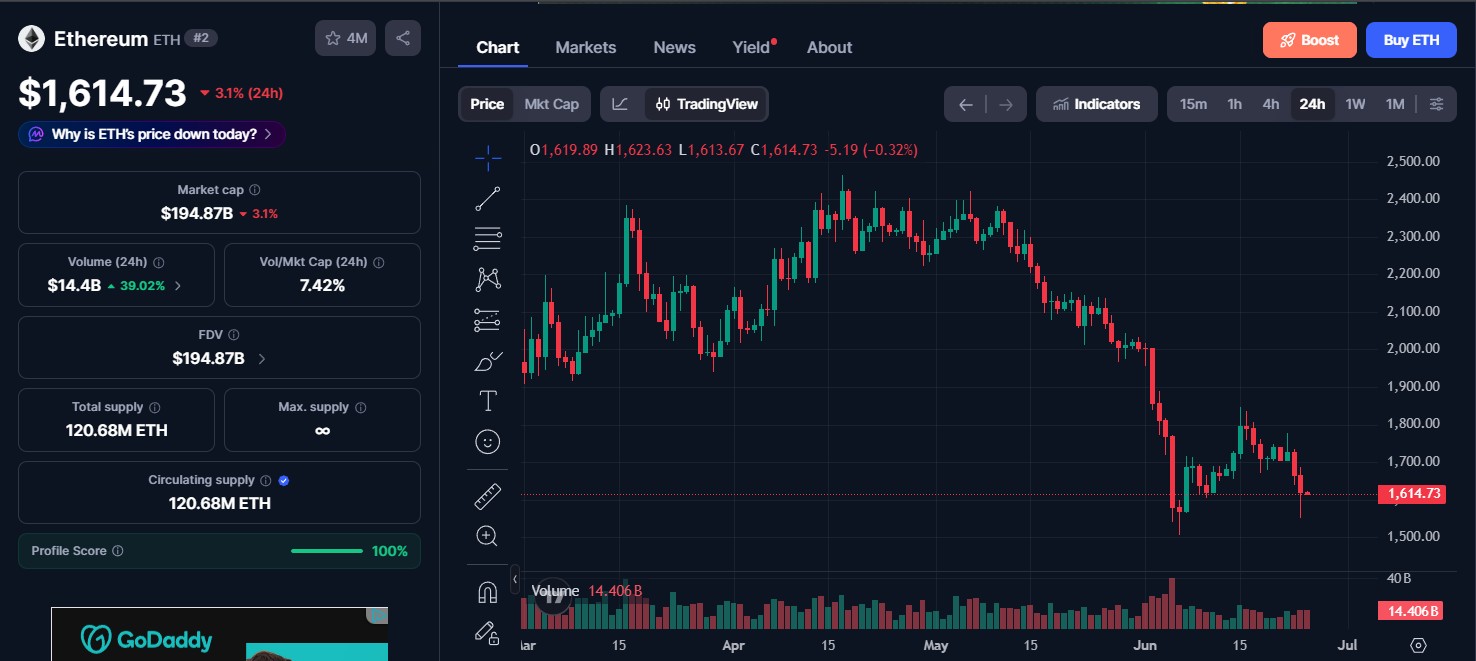Image resolution: width=1476 pixels, height=661 pixels.
Task: Set chart interval to 1W
Action: point(1355,104)
